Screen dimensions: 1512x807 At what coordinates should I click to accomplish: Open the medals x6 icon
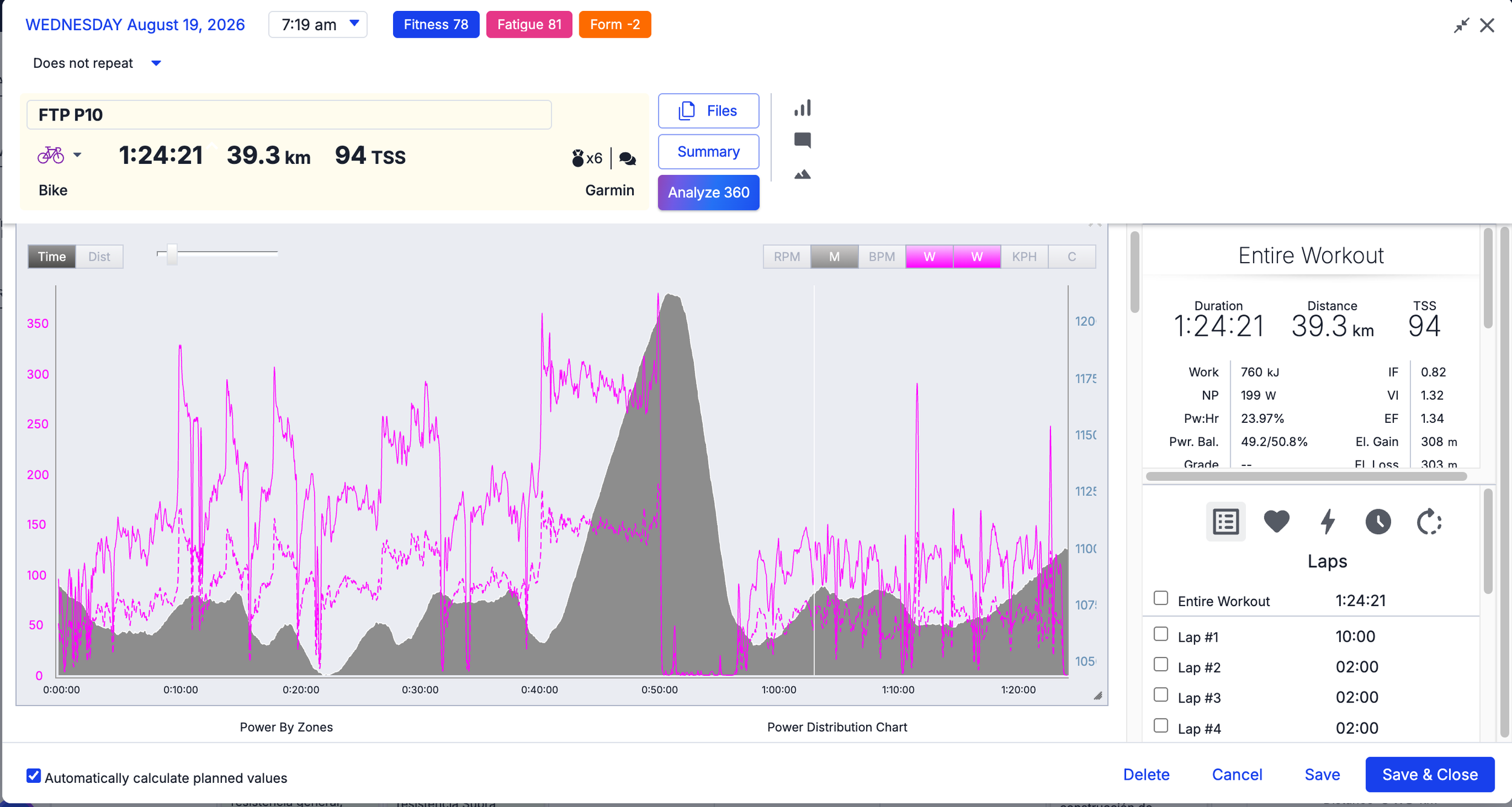(587, 158)
